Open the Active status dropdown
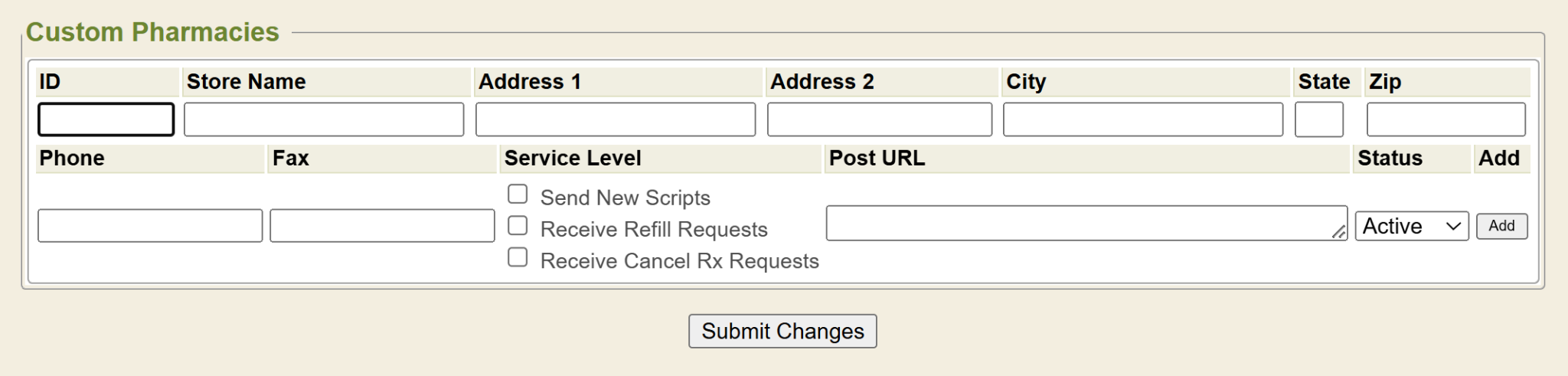 [1411, 226]
